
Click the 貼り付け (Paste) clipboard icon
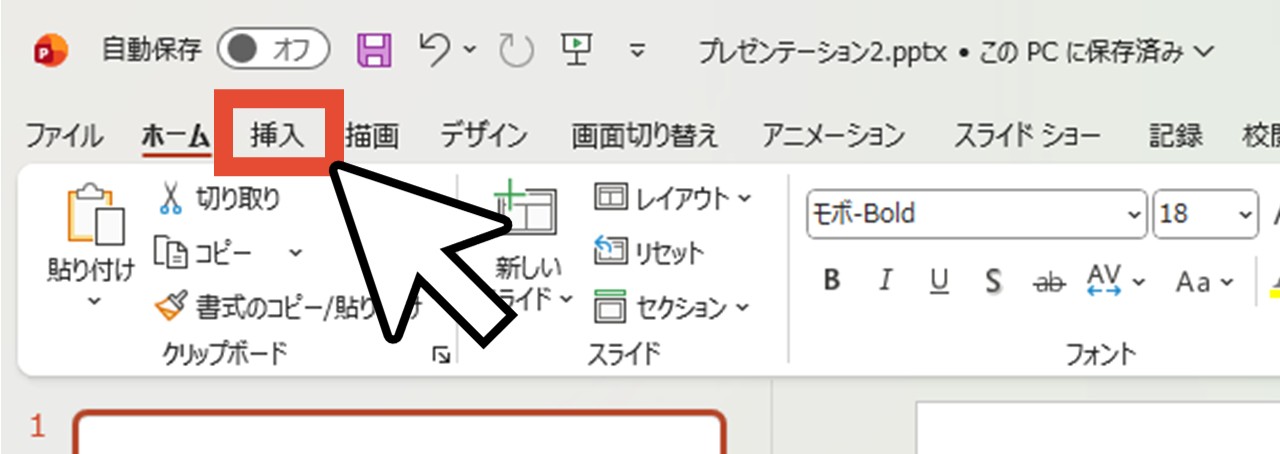(94, 213)
